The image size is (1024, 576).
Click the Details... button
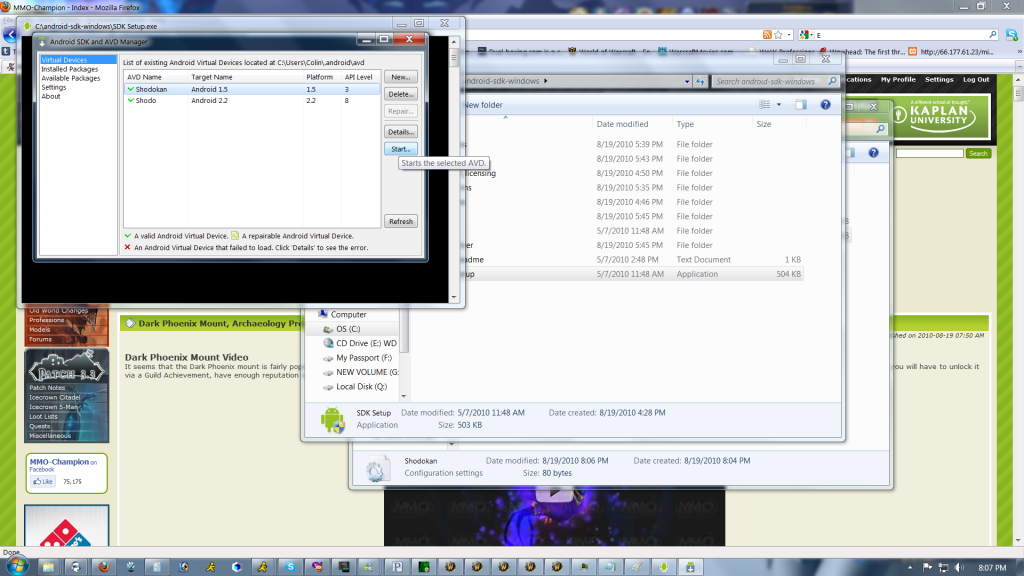[400, 132]
